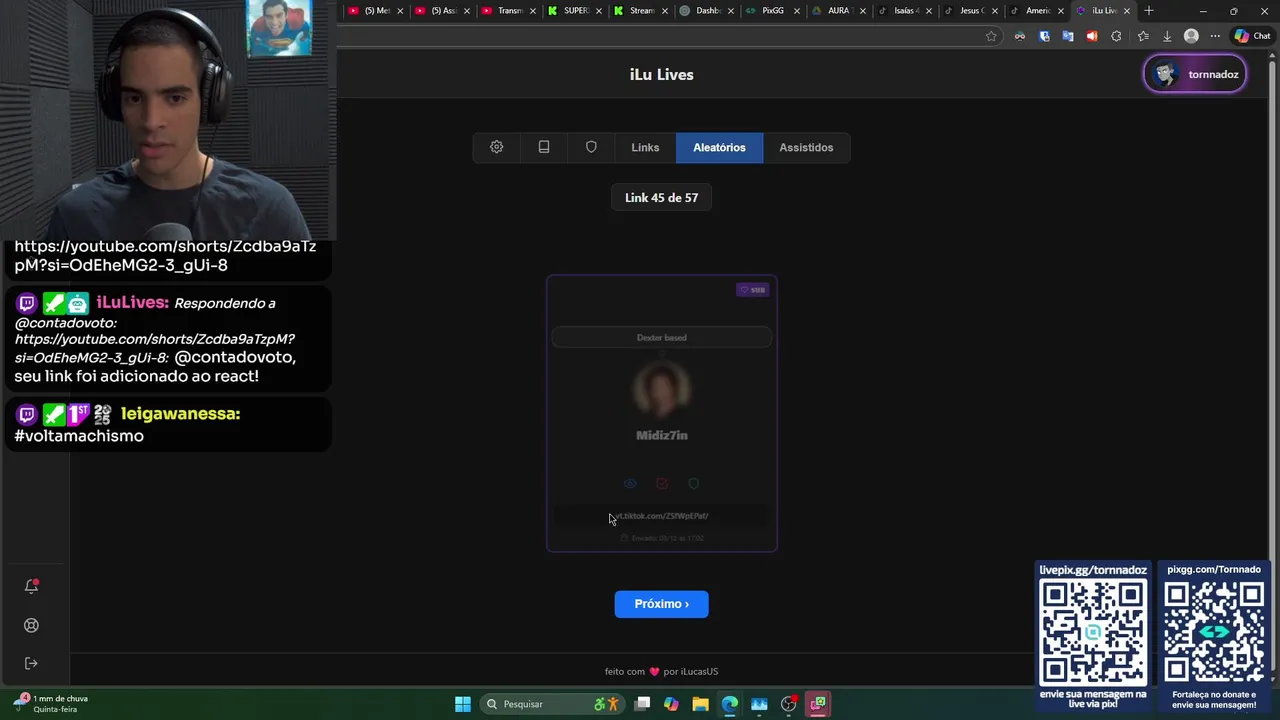Open browser extensions puzzle icon
The width and height of the screenshot is (1280, 720).
pos(1117,36)
